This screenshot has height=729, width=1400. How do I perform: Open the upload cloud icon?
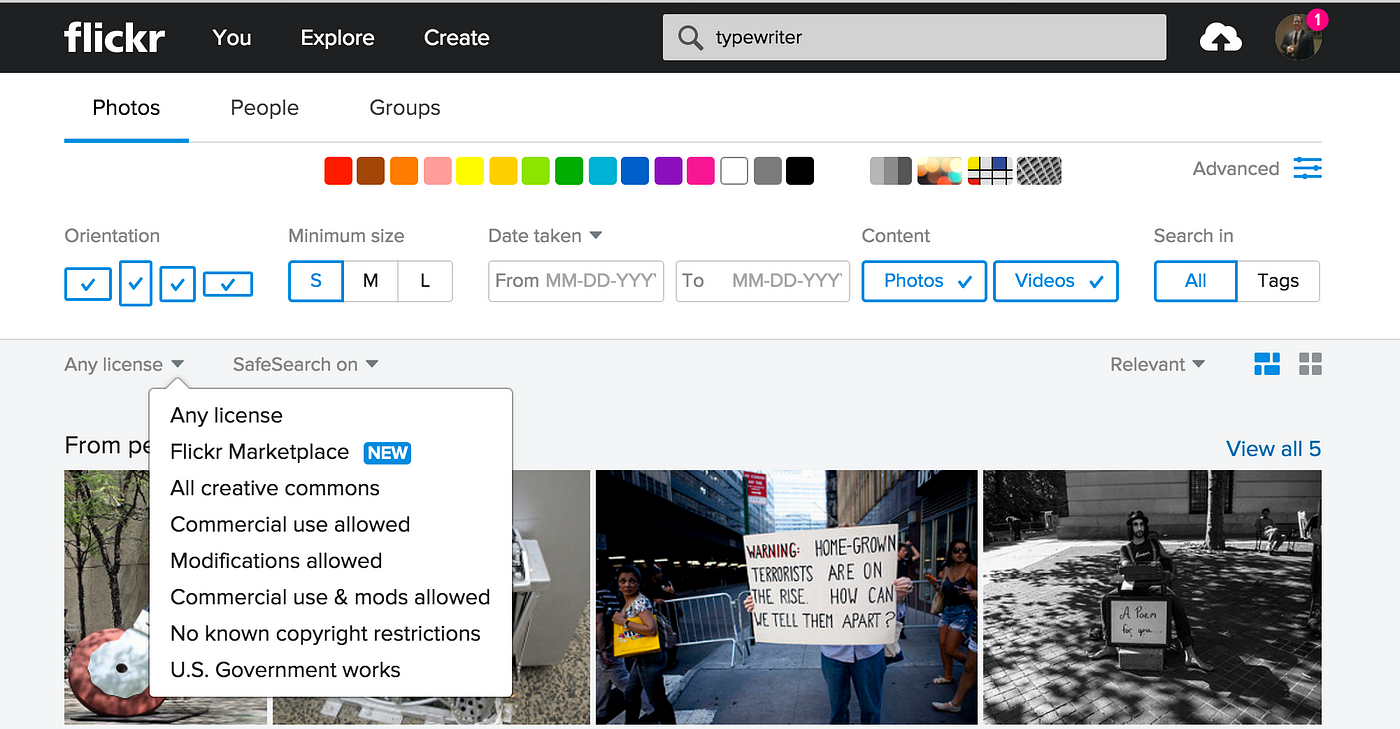click(x=1220, y=38)
